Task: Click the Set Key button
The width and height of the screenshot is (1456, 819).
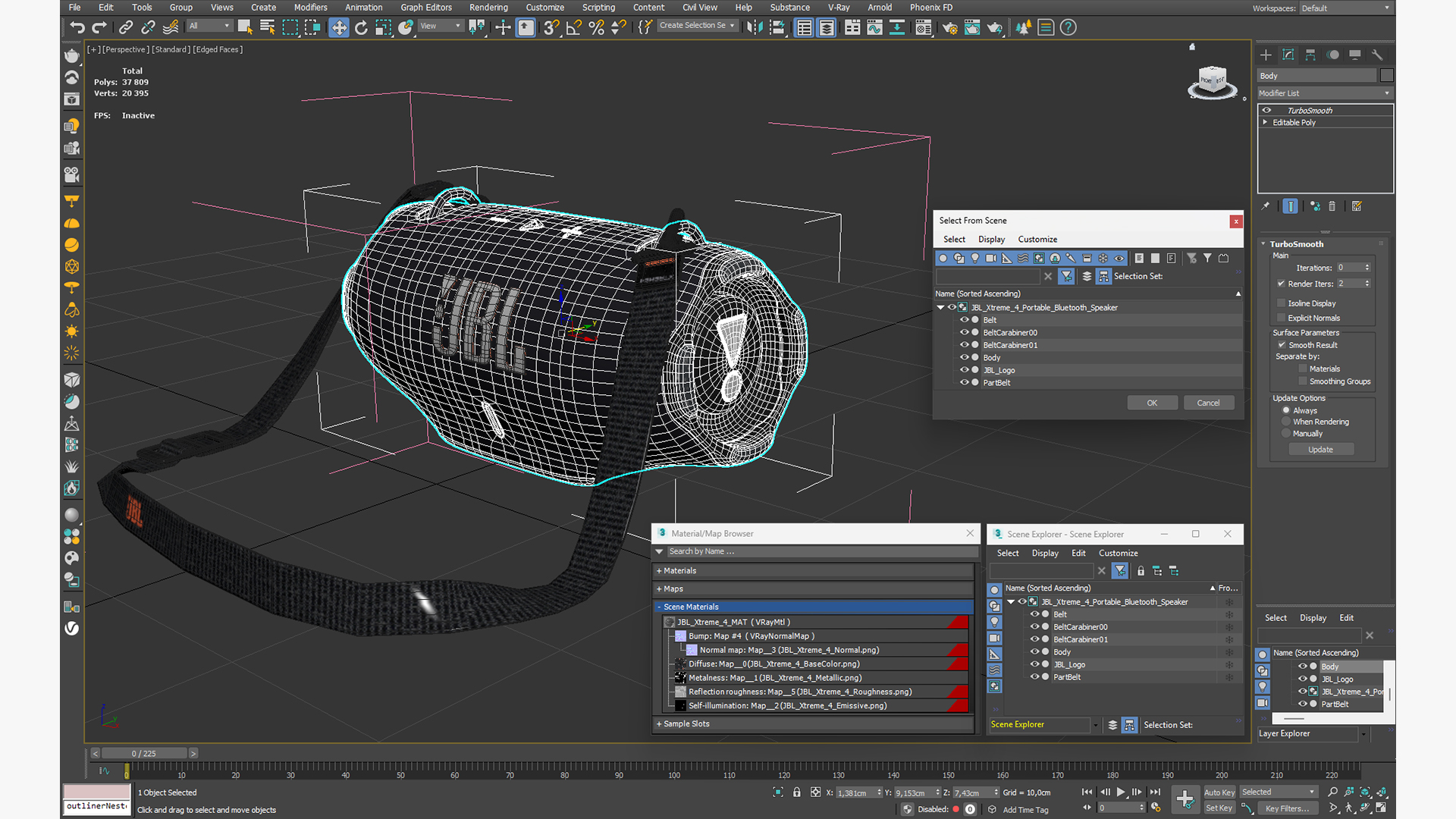Action: point(1219,808)
